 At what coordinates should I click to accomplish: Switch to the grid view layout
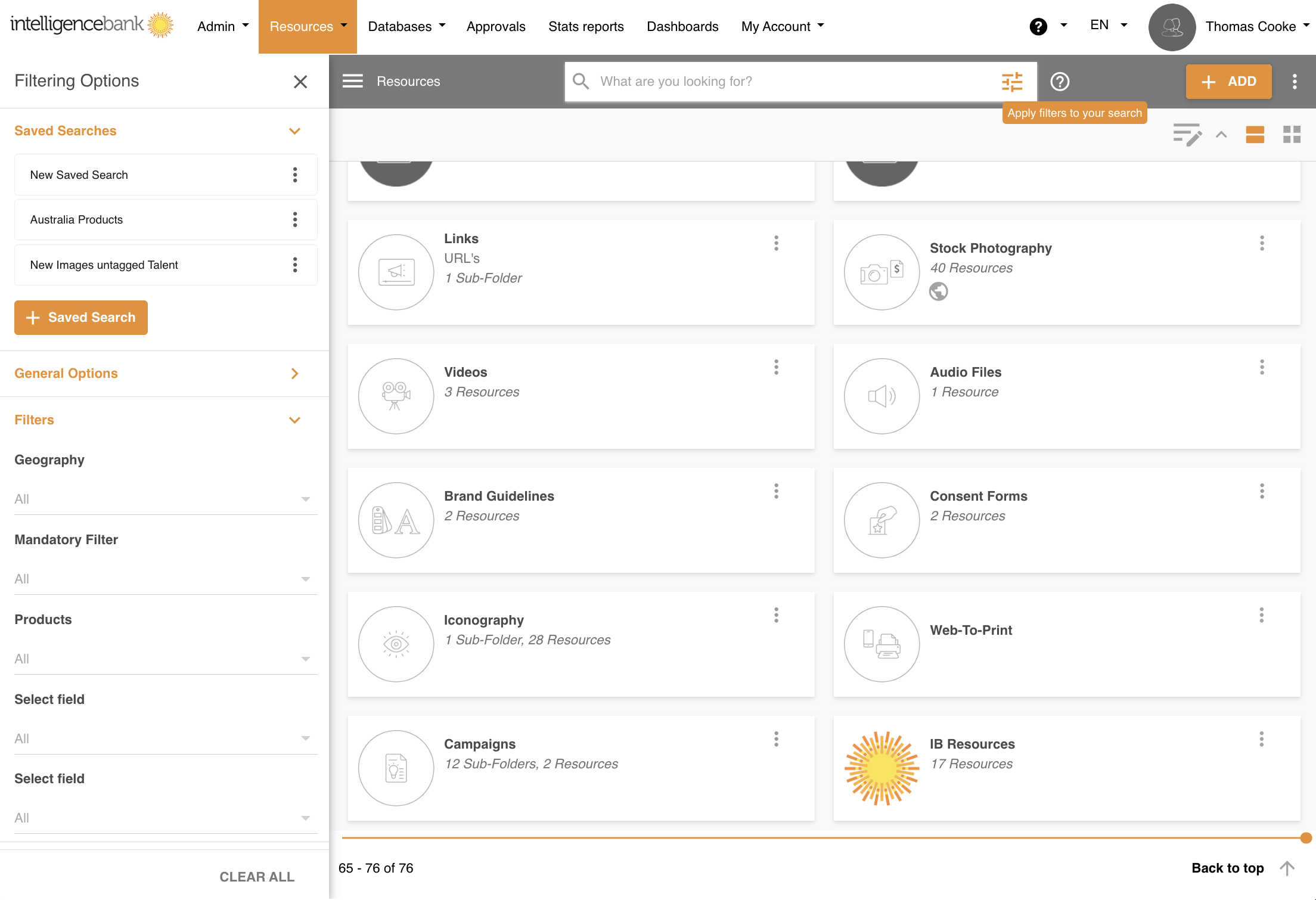1292,135
